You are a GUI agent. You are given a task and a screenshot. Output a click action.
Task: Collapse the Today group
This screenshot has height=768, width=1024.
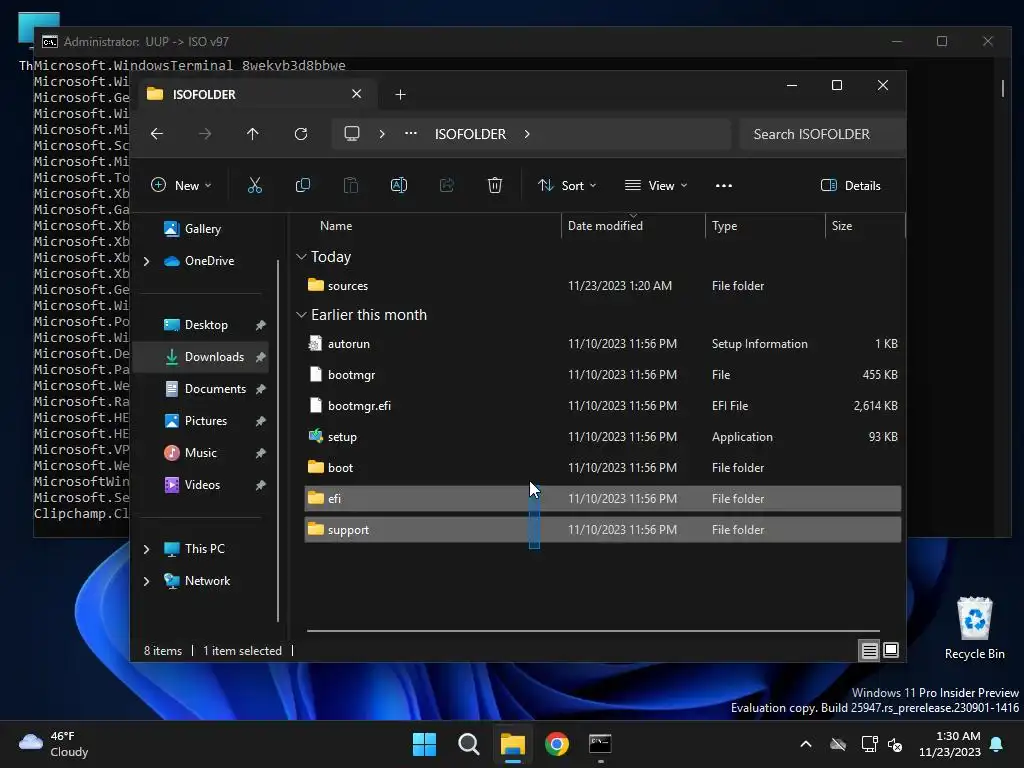(x=301, y=257)
